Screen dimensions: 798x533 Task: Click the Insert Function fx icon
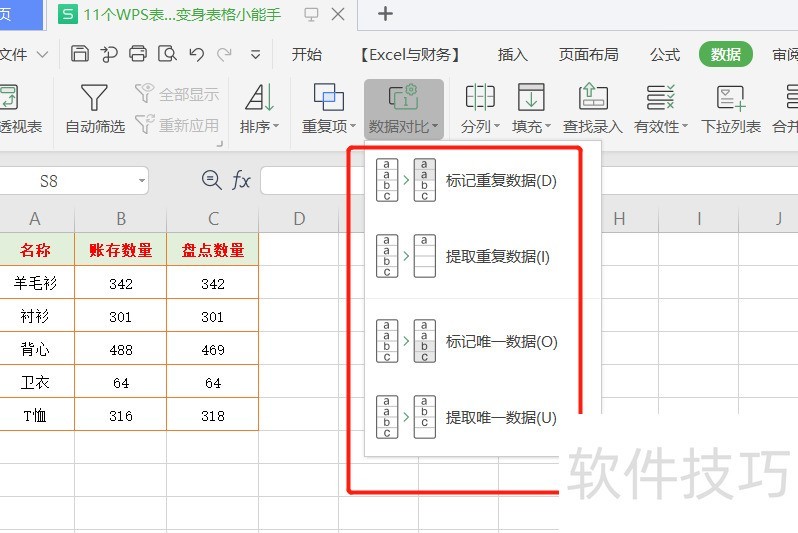241,180
